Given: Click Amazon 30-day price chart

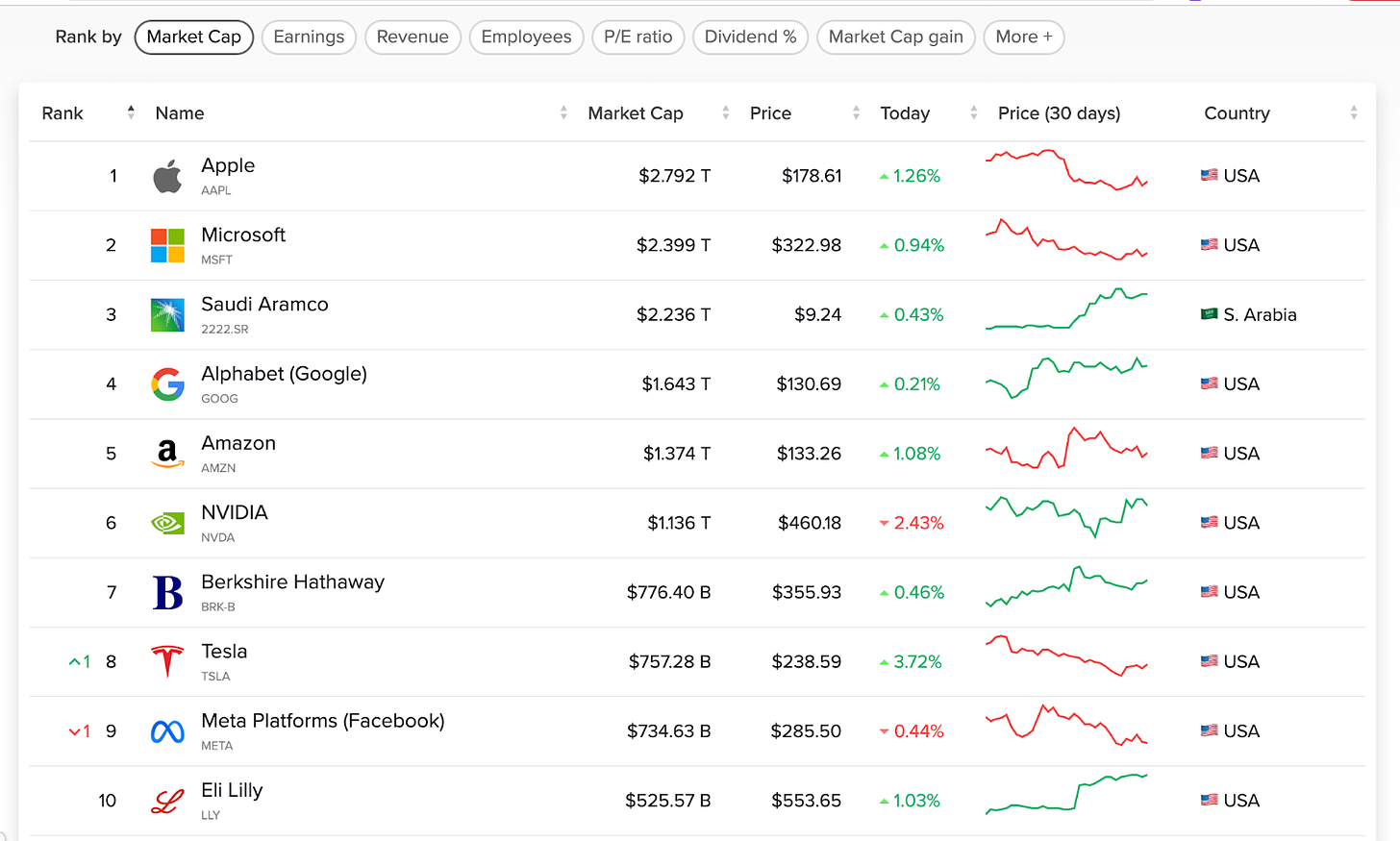Looking at the screenshot, I should click(1066, 448).
